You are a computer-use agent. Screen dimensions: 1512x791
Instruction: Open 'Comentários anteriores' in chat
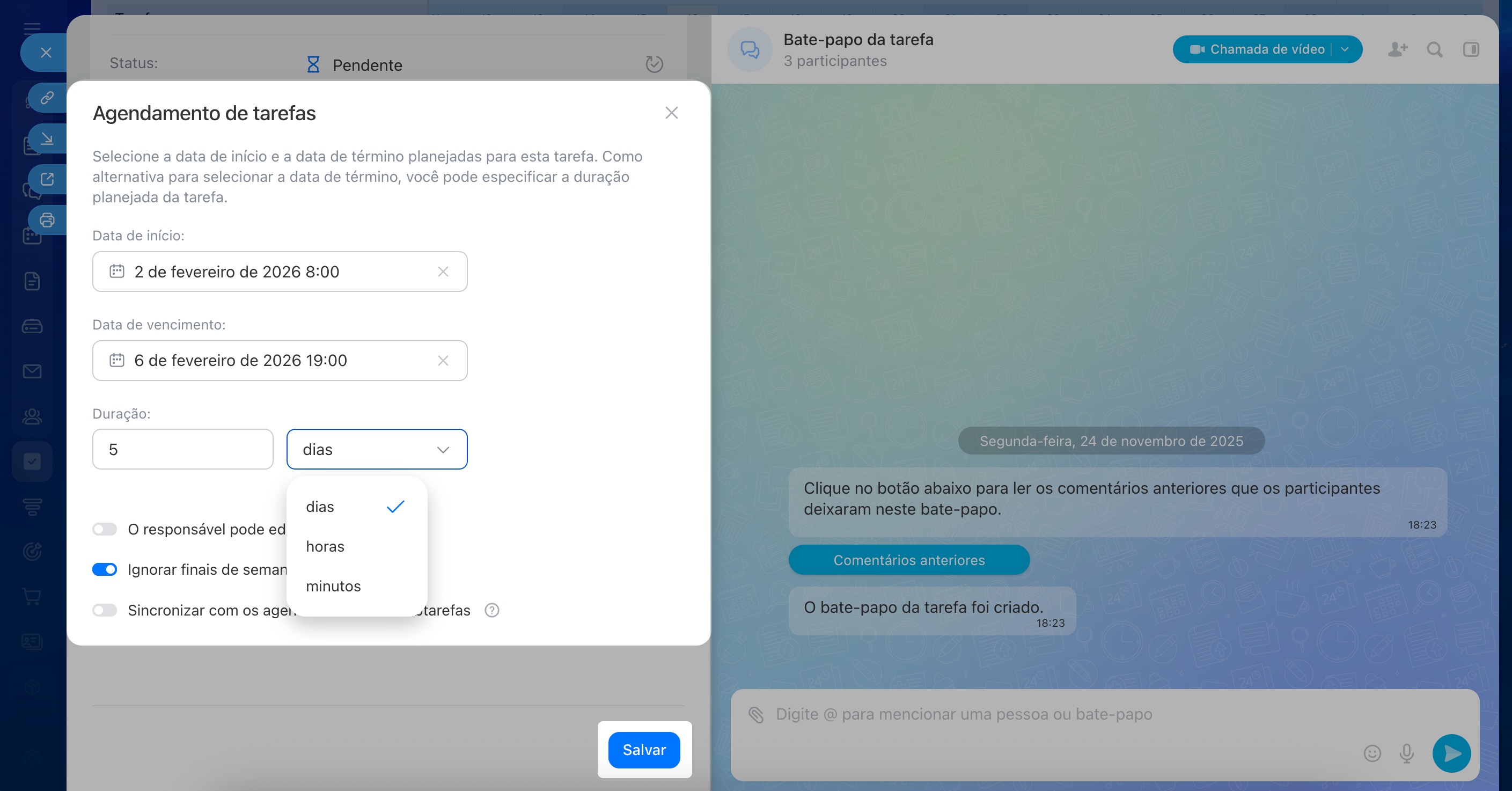click(908, 560)
